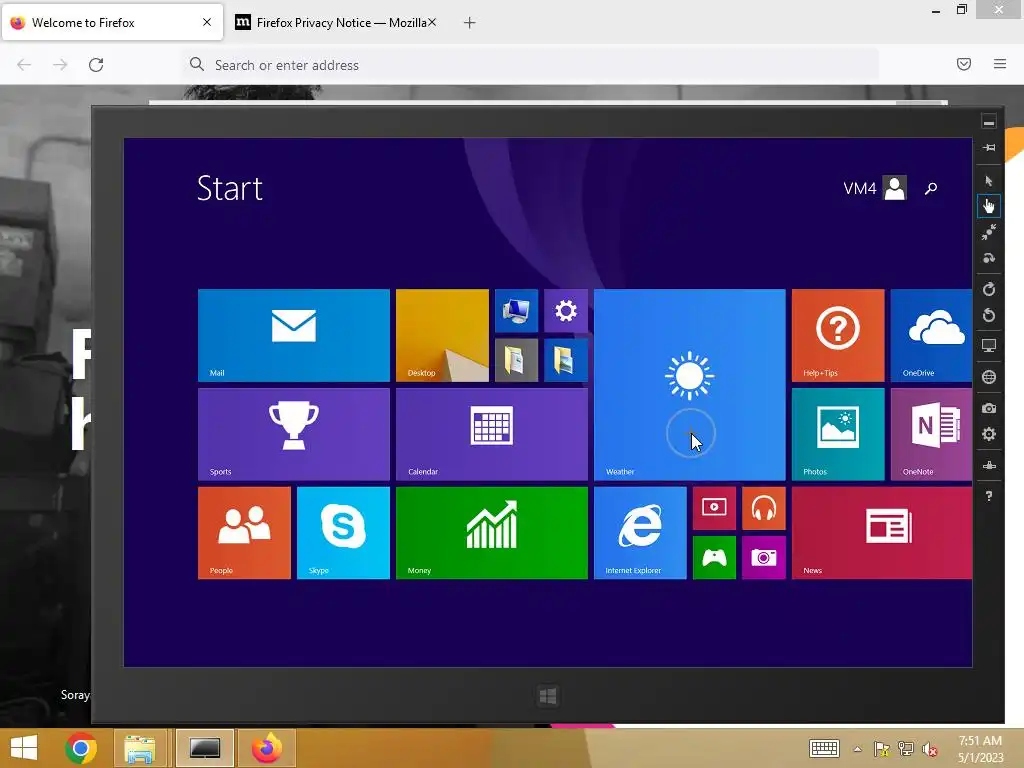Close the Firefox Privacy Notice tab

click(432, 22)
